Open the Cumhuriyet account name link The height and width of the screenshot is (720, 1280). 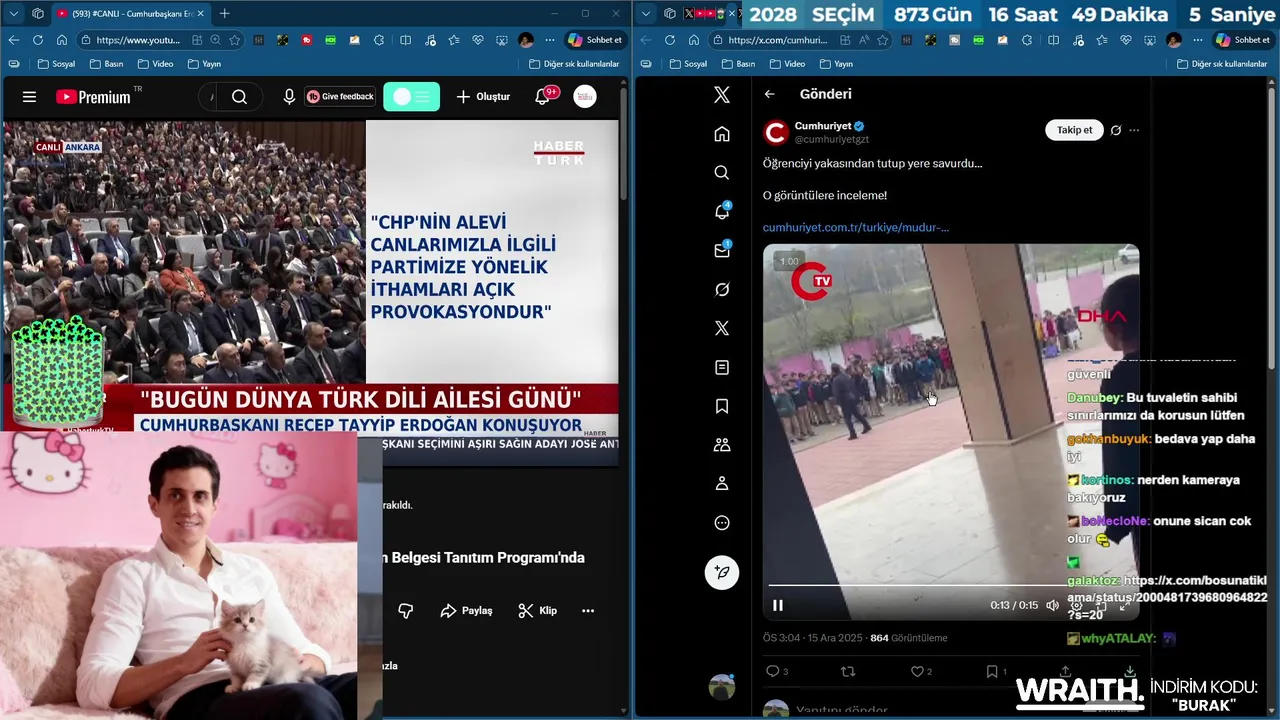(x=823, y=126)
